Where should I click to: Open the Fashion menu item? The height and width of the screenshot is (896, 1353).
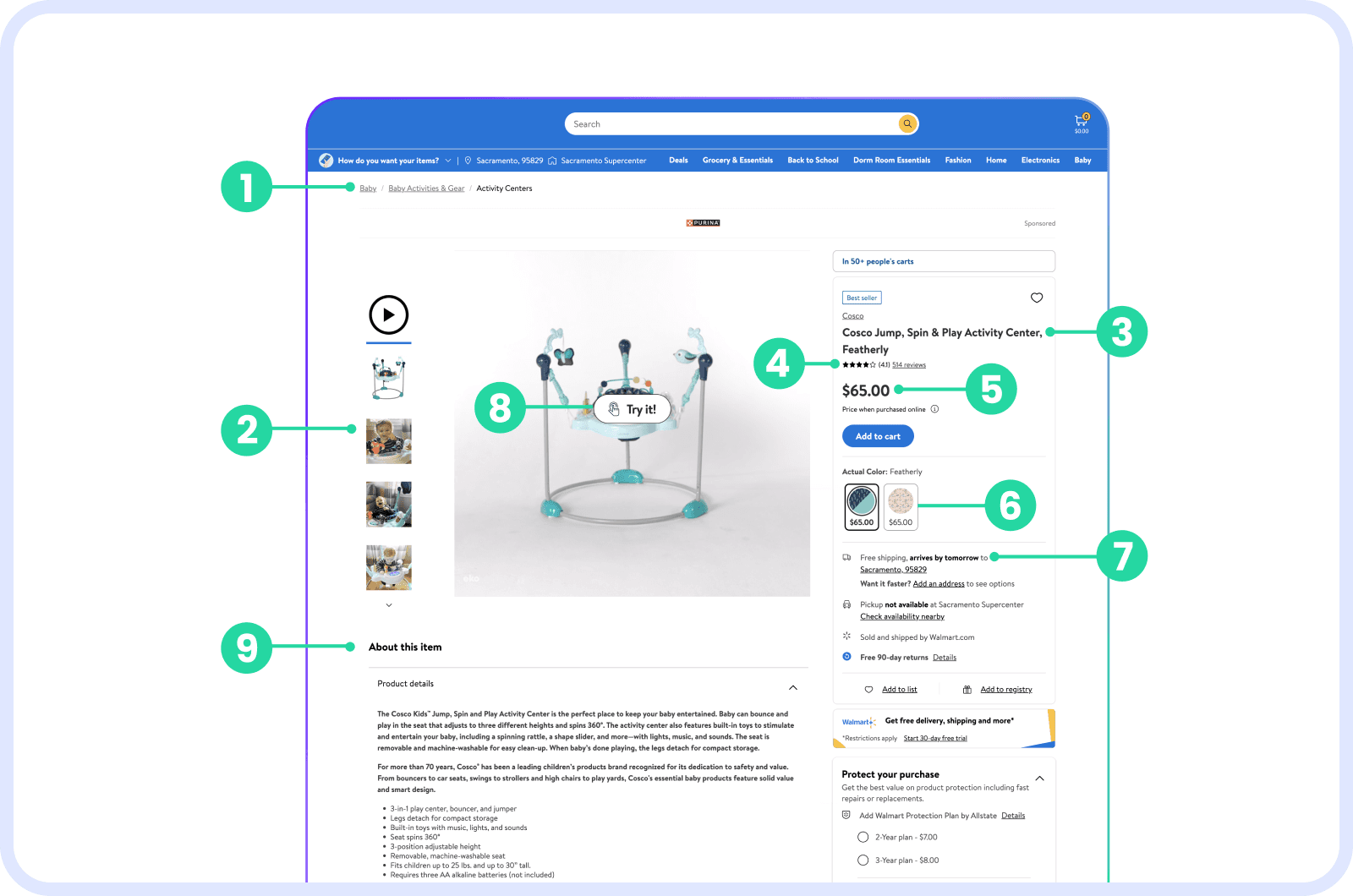tap(958, 161)
